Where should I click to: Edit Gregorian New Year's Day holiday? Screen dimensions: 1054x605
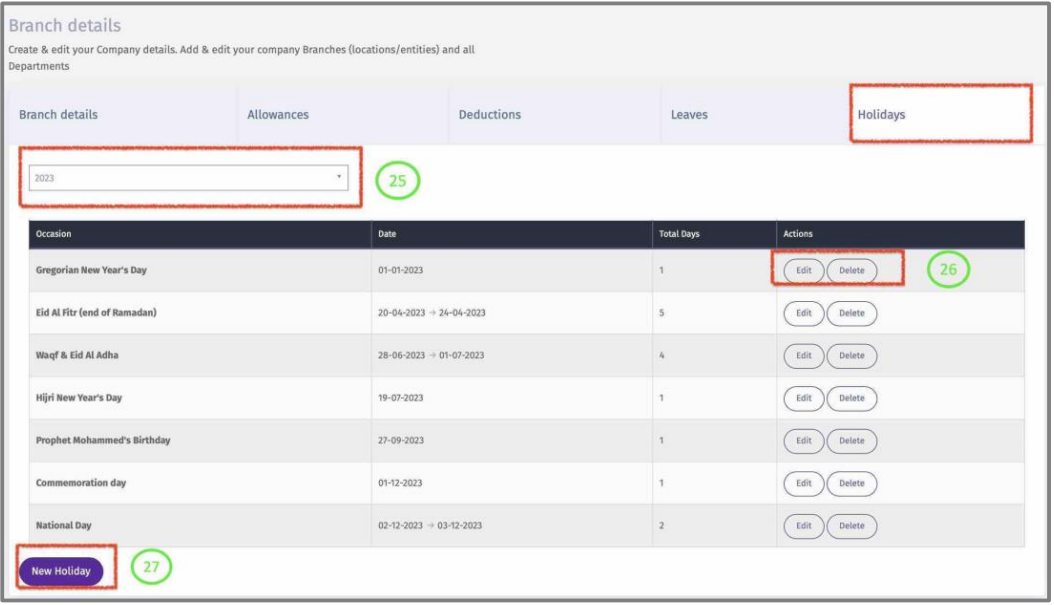click(803, 271)
